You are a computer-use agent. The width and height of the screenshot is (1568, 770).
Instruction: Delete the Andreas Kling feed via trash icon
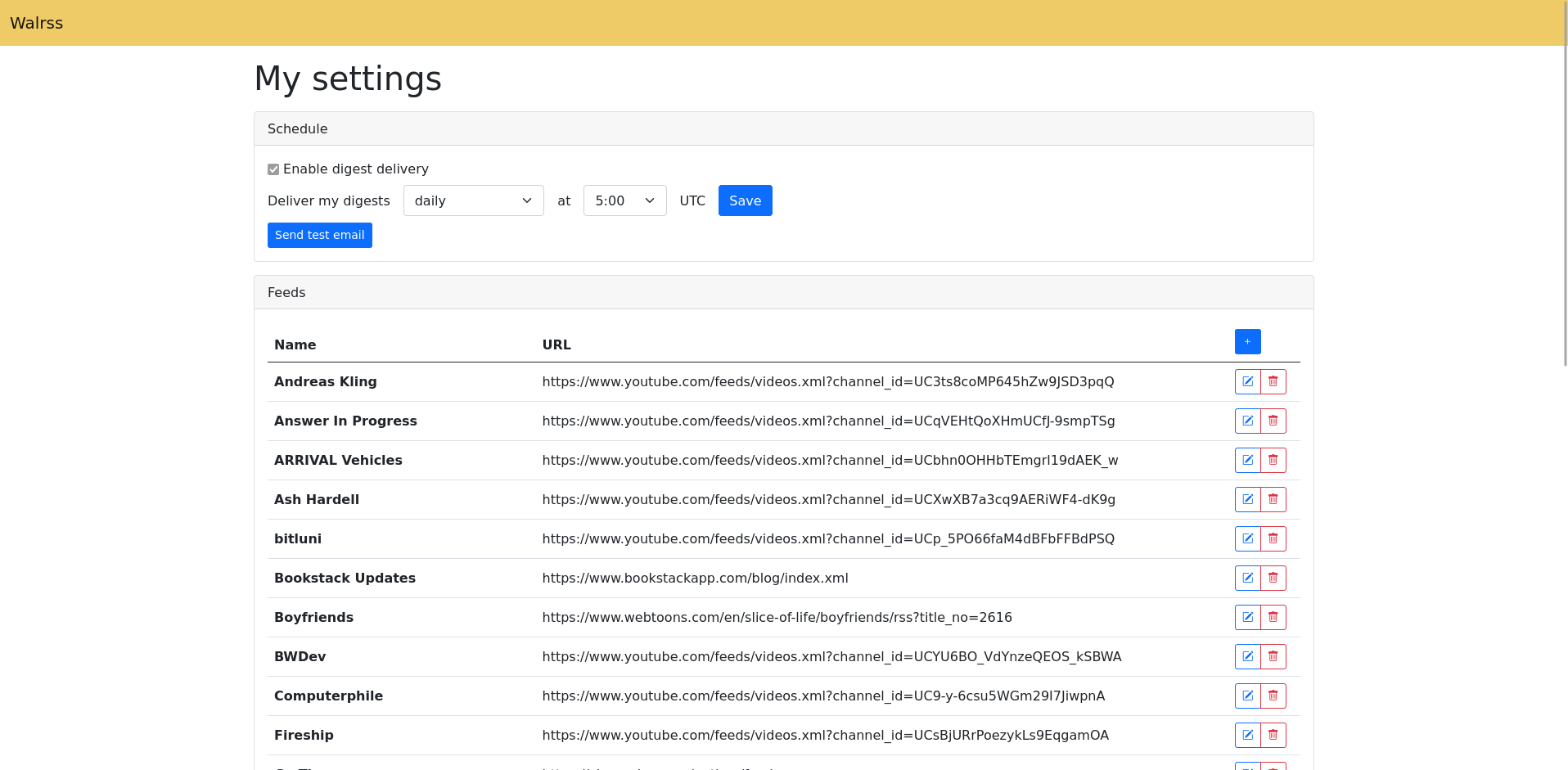(1273, 381)
